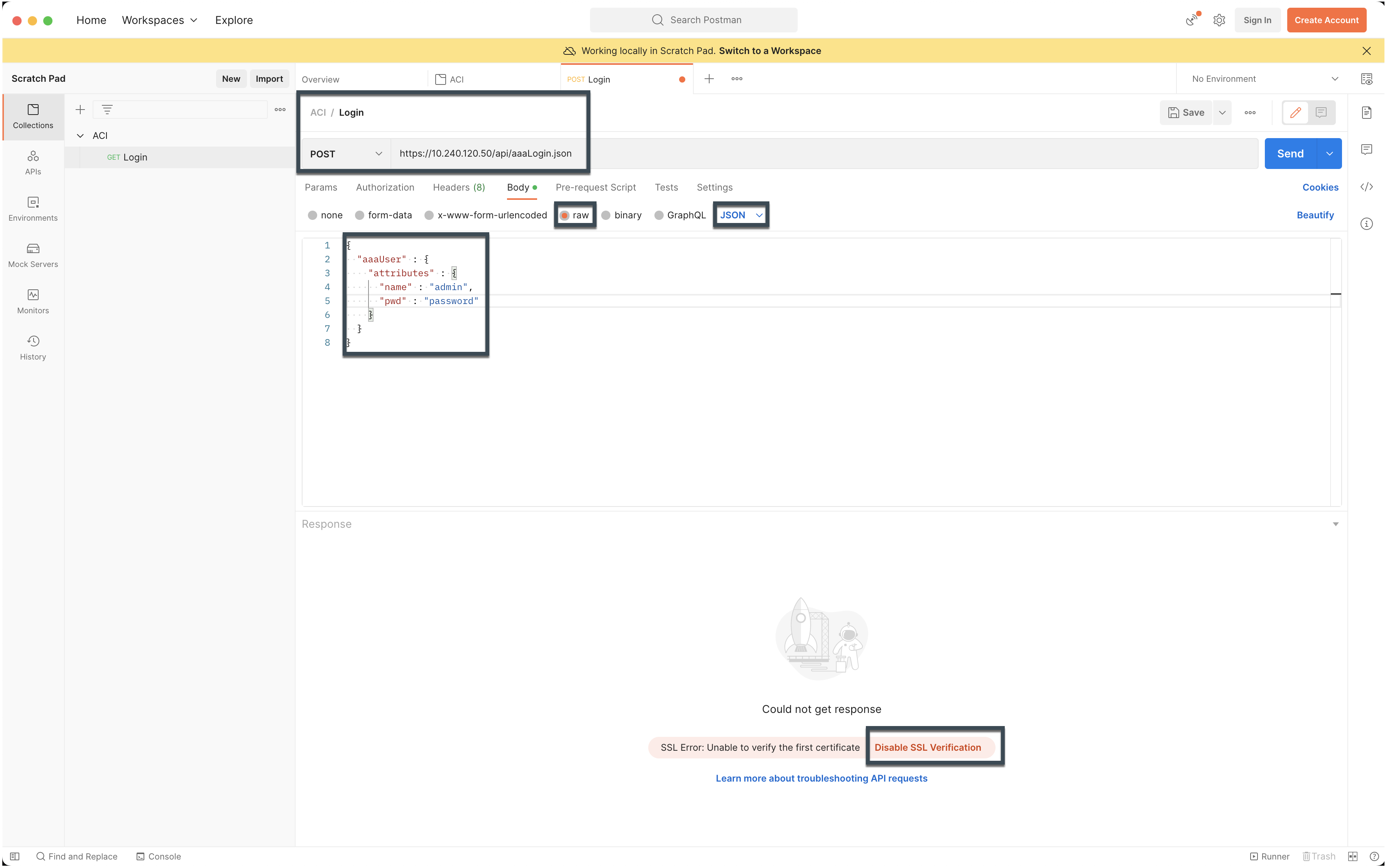Viewport: 1386px width, 868px height.
Task: Select the GraphQL radio button
Action: 659,215
